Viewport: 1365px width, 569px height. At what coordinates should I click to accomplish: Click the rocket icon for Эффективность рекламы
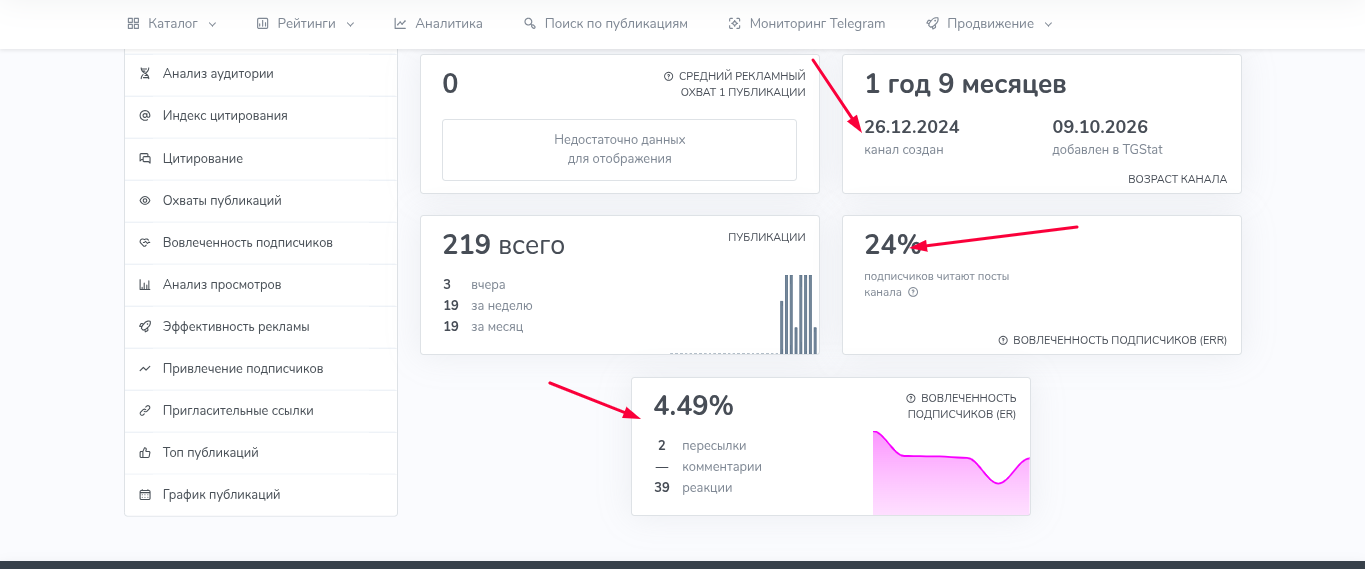pyautogui.click(x=144, y=326)
